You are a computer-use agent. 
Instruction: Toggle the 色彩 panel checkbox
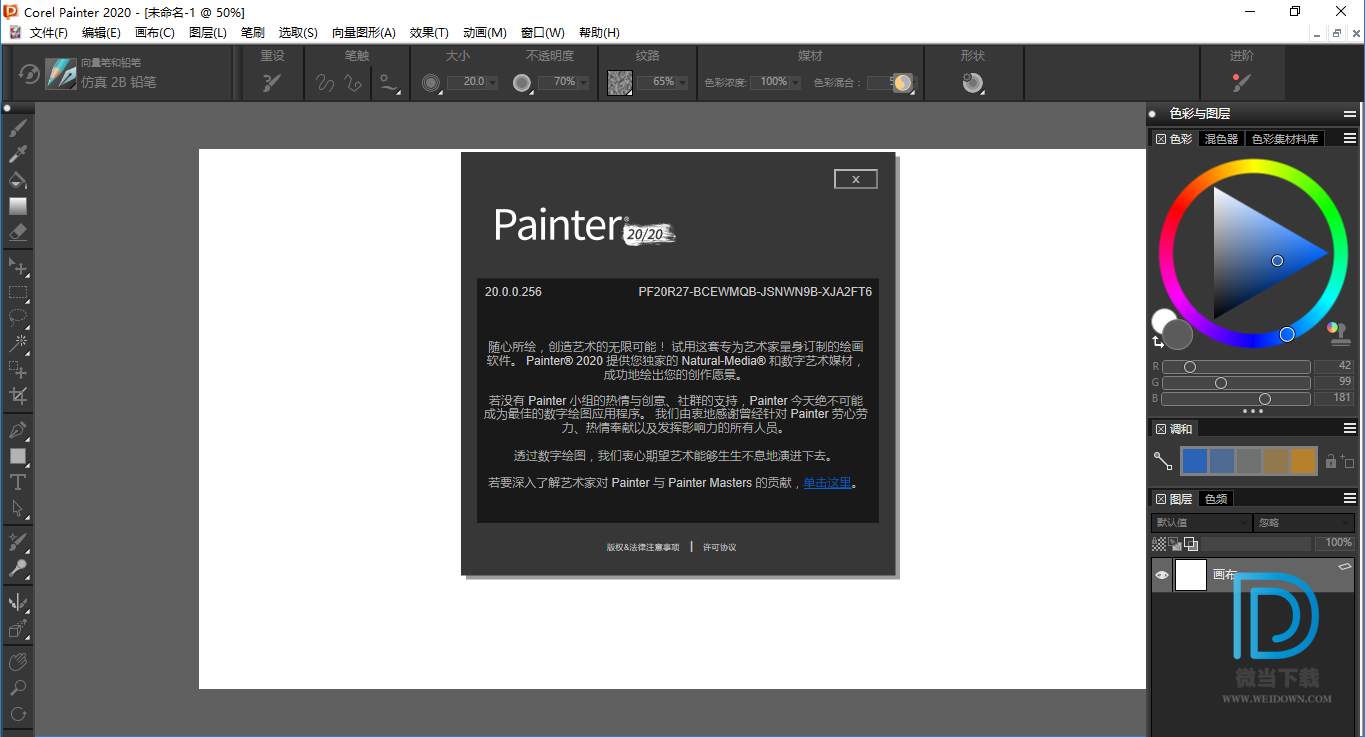tap(1161, 139)
